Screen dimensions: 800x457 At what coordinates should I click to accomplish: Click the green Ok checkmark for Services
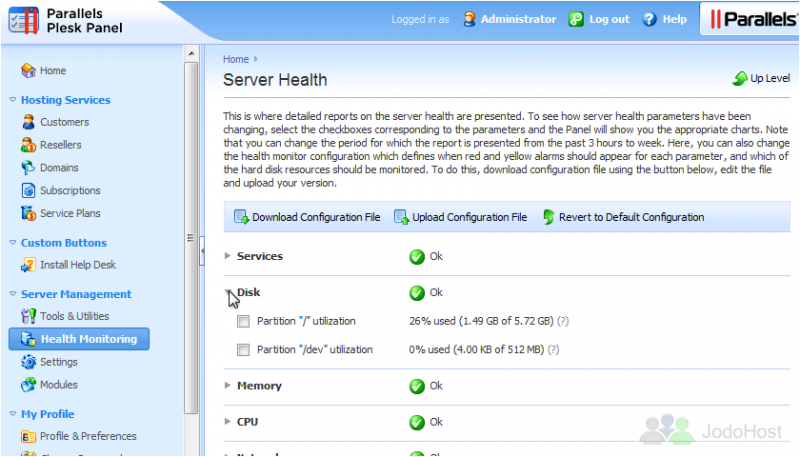coord(417,257)
